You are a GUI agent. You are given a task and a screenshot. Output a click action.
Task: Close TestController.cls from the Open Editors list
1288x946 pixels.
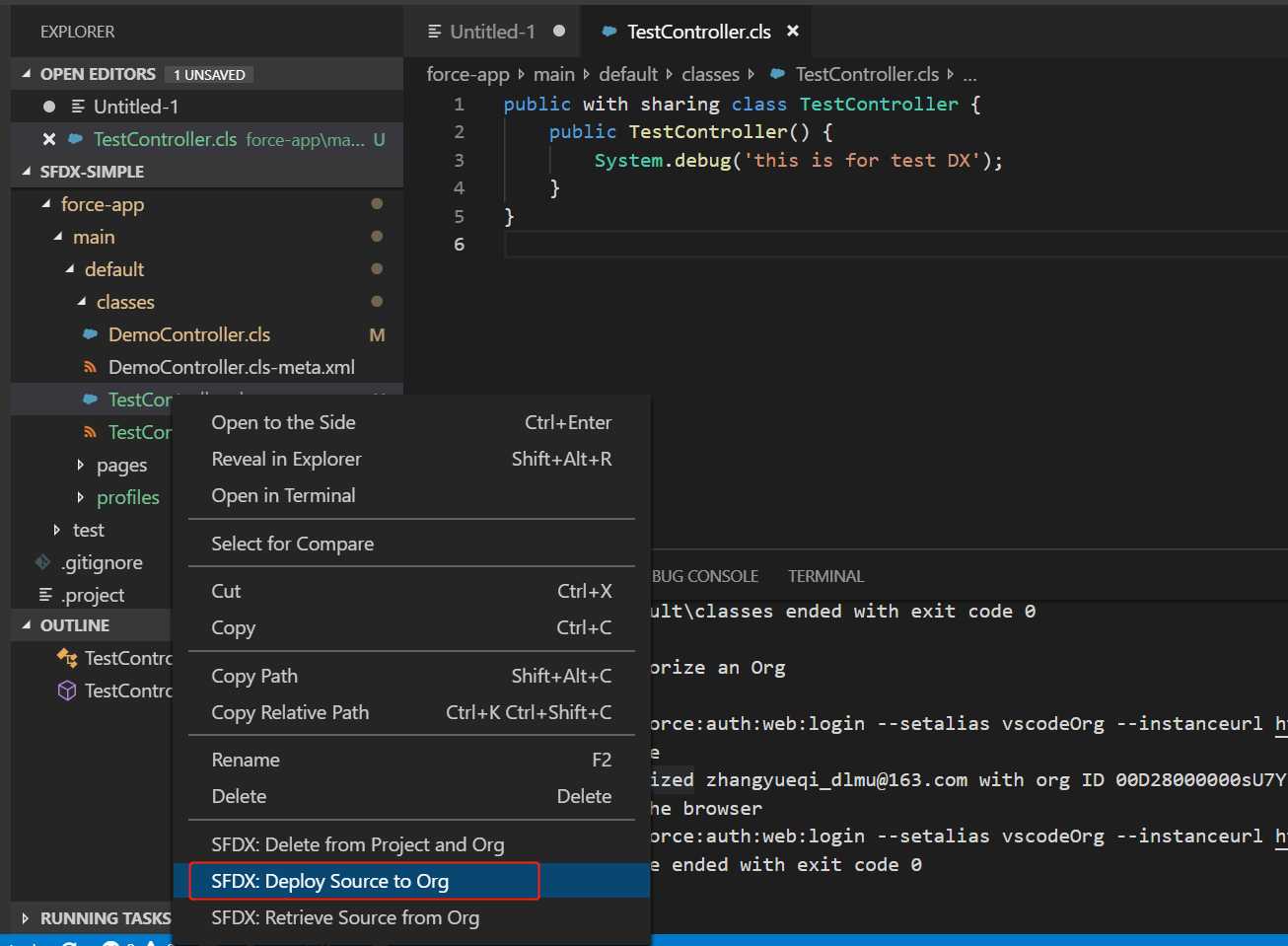(49, 139)
